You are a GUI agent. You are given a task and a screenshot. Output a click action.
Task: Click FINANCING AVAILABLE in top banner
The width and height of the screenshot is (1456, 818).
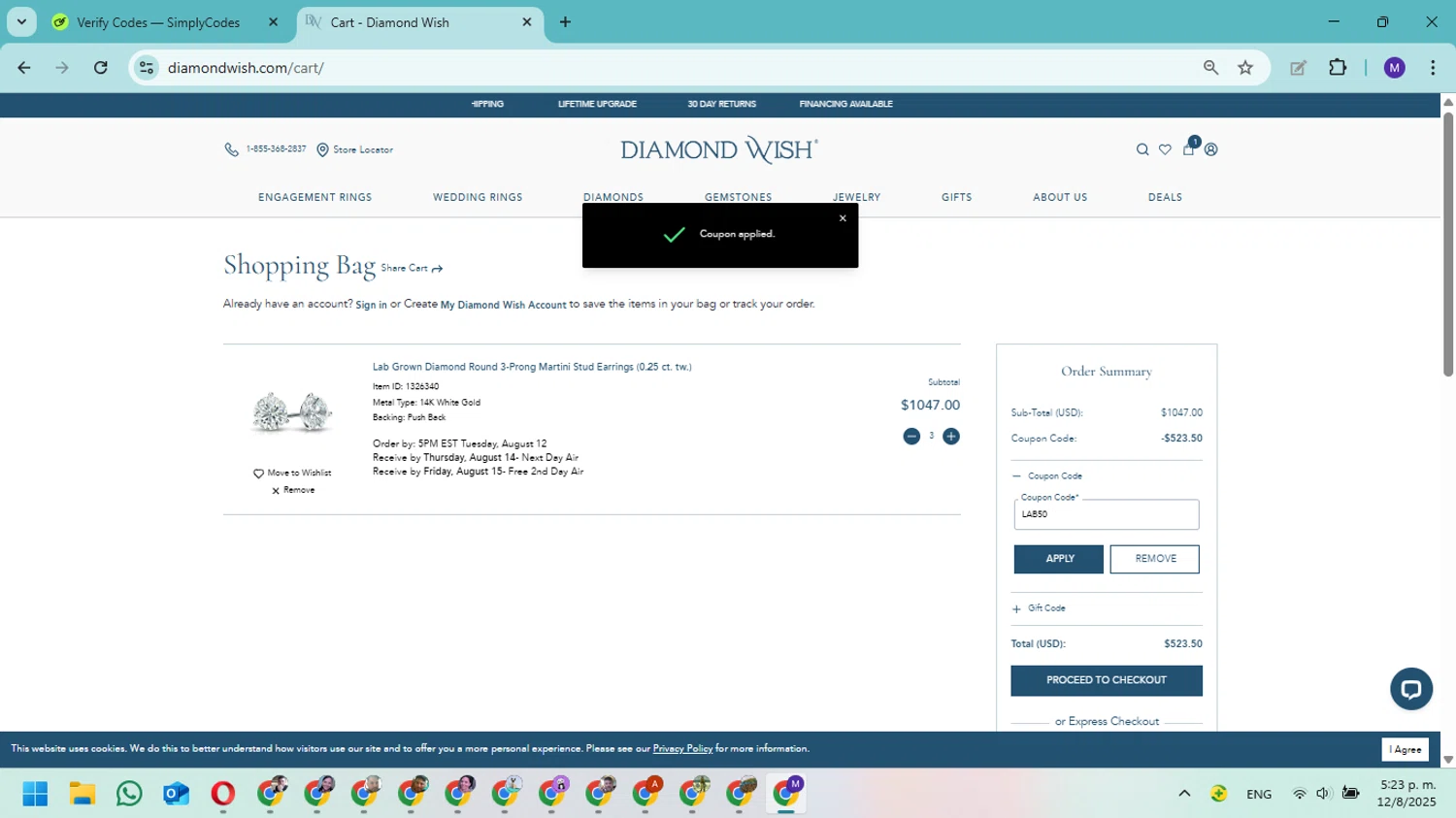coord(845,104)
